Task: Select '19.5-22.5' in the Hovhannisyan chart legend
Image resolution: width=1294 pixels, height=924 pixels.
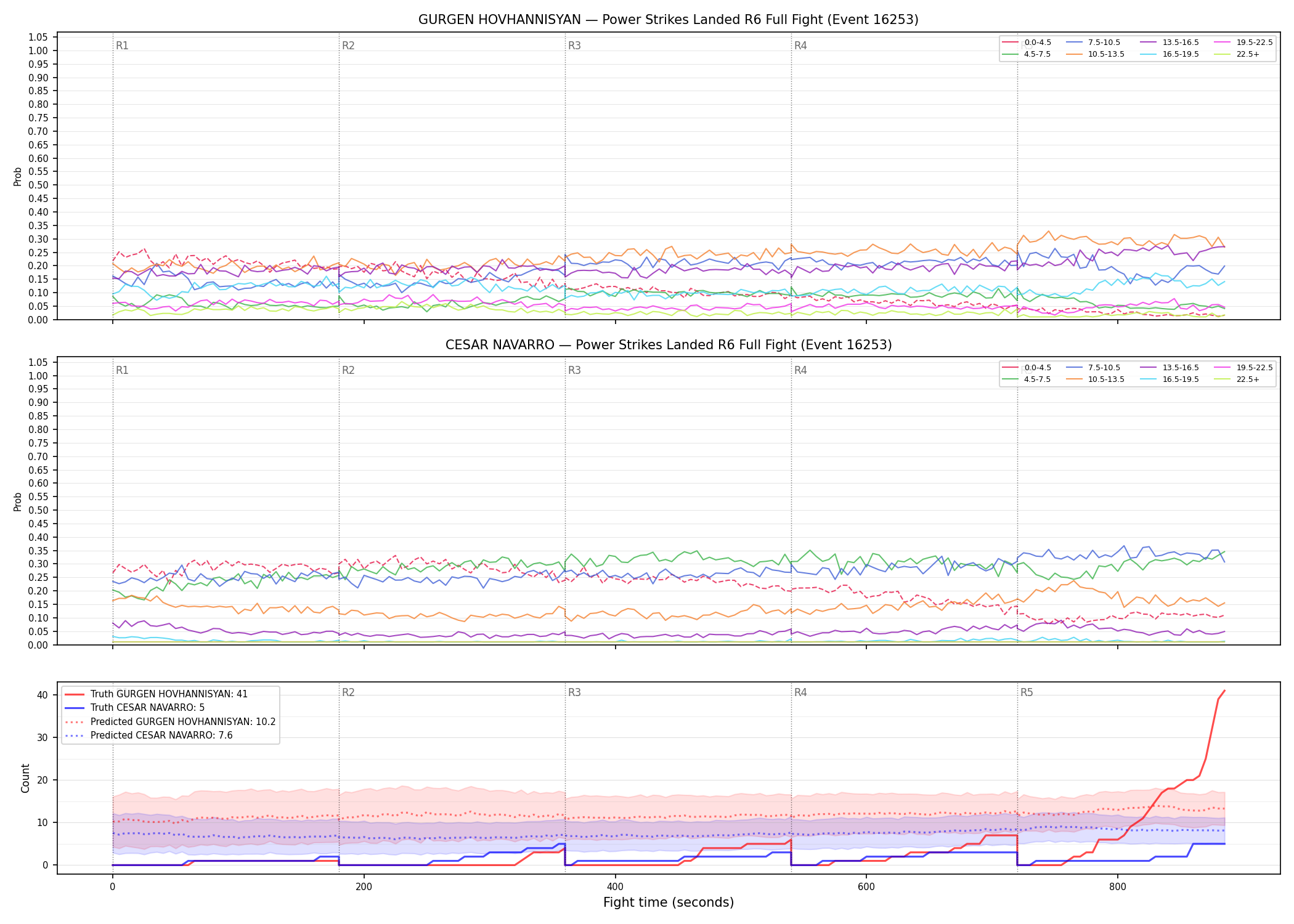Action: point(1244,43)
